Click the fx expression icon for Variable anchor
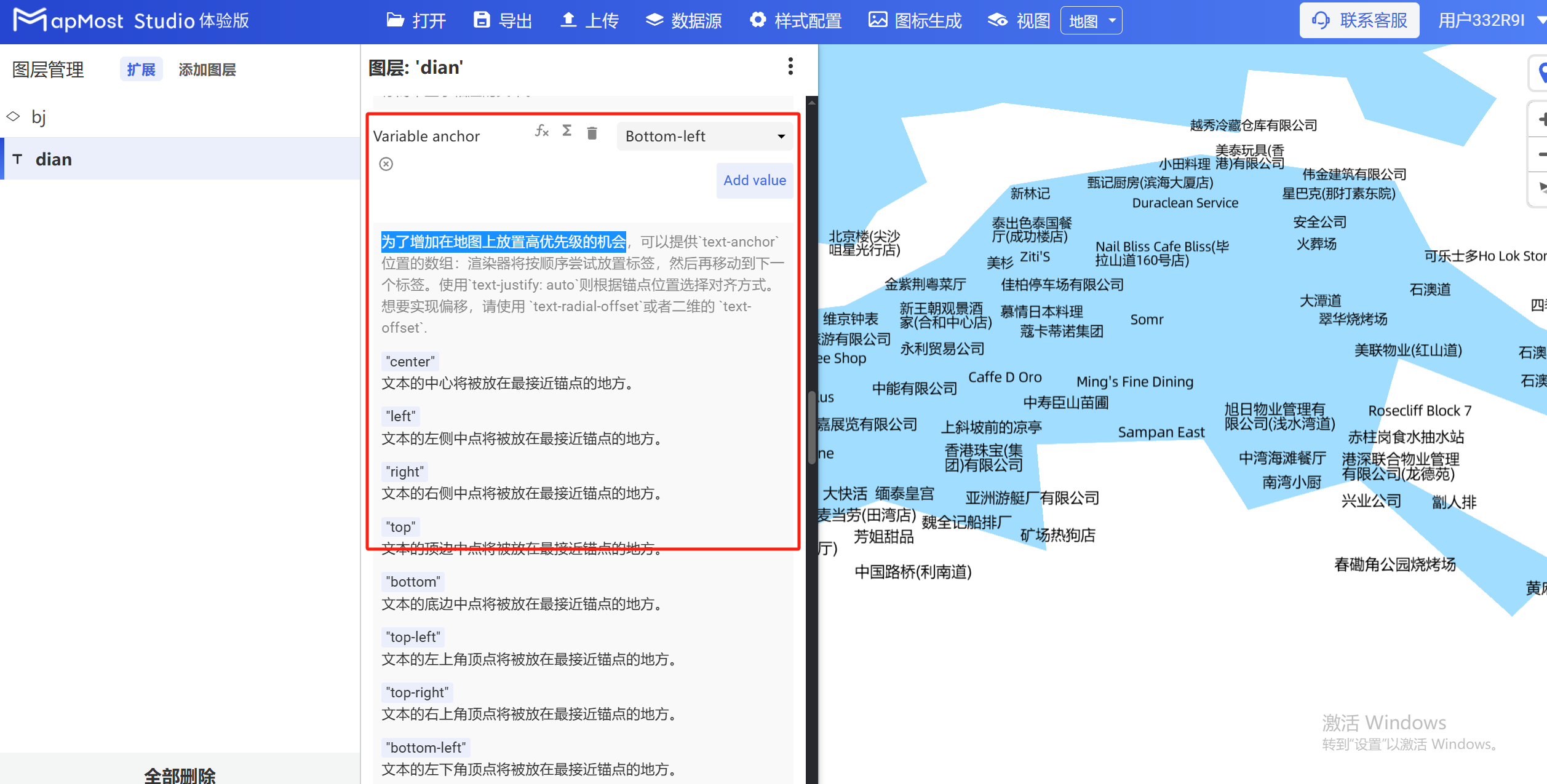Screen dimensions: 1547x784 pos(541,131)
